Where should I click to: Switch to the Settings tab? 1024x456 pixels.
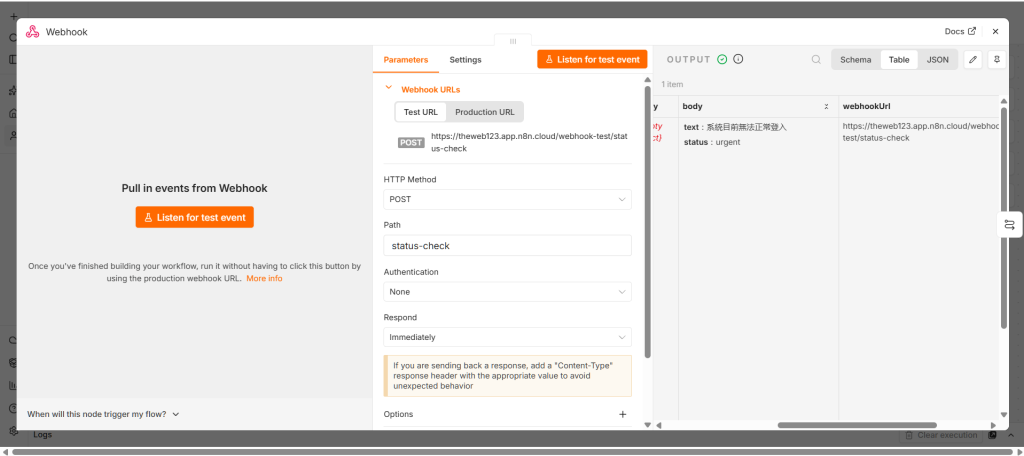[x=465, y=59]
